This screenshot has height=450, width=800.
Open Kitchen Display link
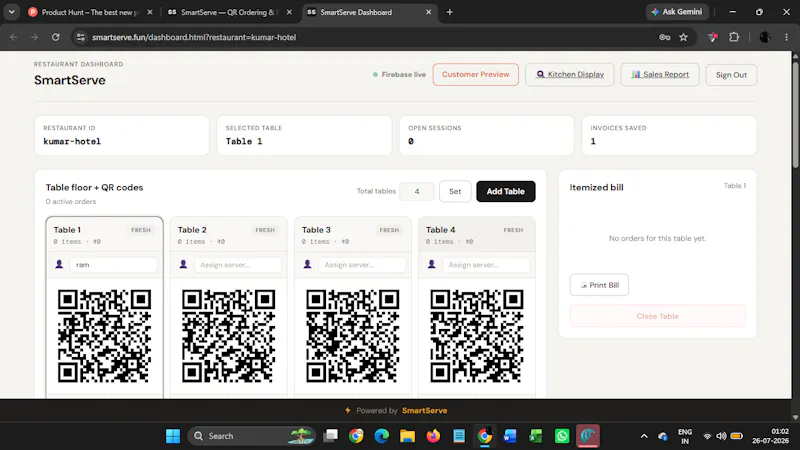[569, 74]
